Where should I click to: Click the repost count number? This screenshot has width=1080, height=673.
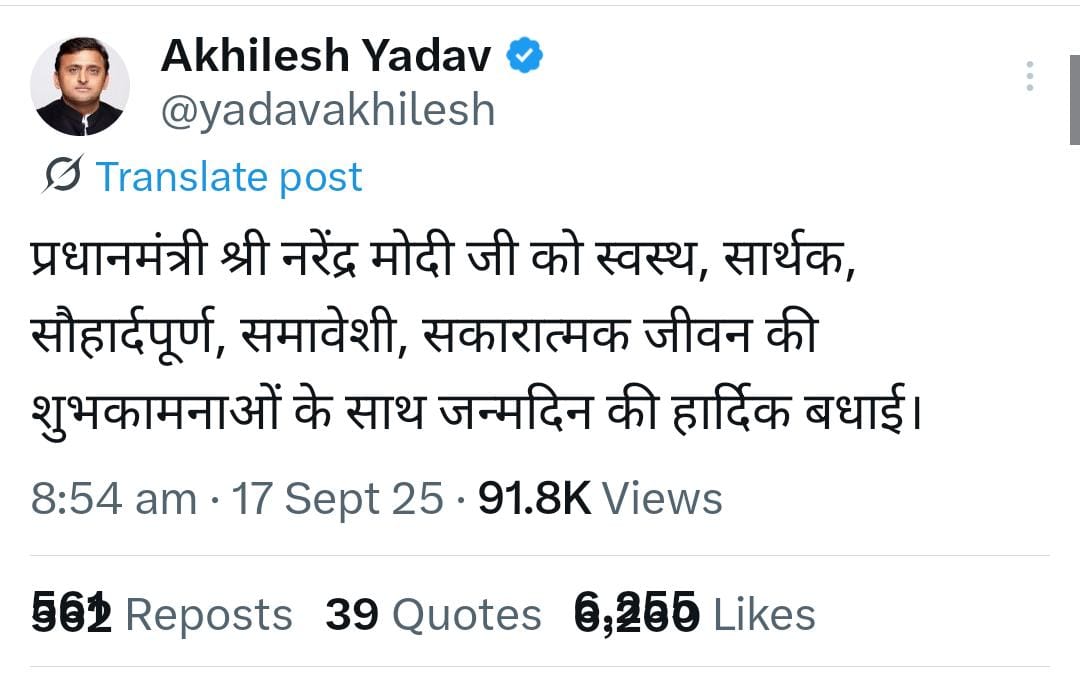pyautogui.click(x=70, y=613)
